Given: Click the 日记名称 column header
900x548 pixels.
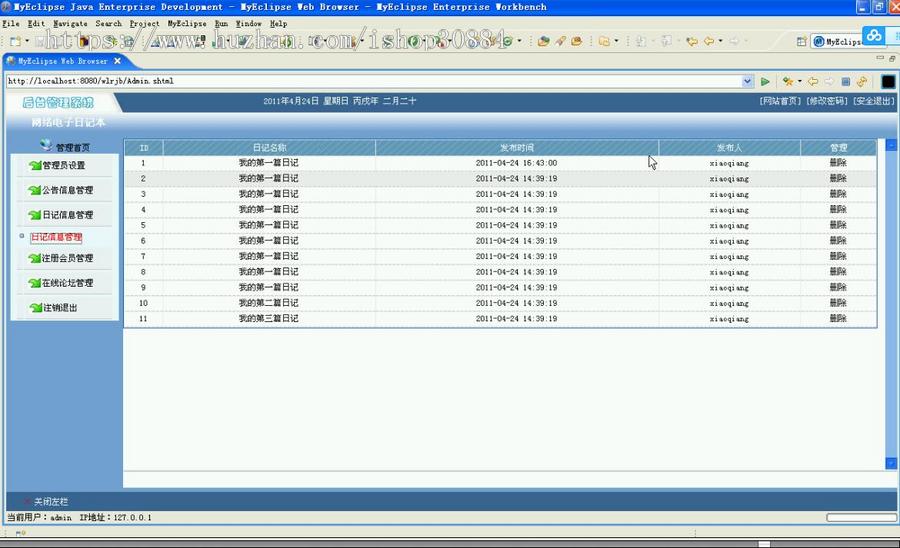Looking at the screenshot, I should [x=269, y=147].
